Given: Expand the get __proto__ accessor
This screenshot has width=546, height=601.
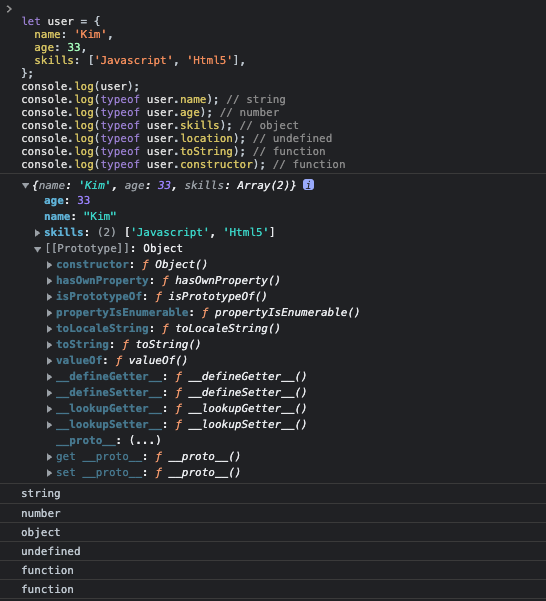Looking at the screenshot, I should pos(49,457).
